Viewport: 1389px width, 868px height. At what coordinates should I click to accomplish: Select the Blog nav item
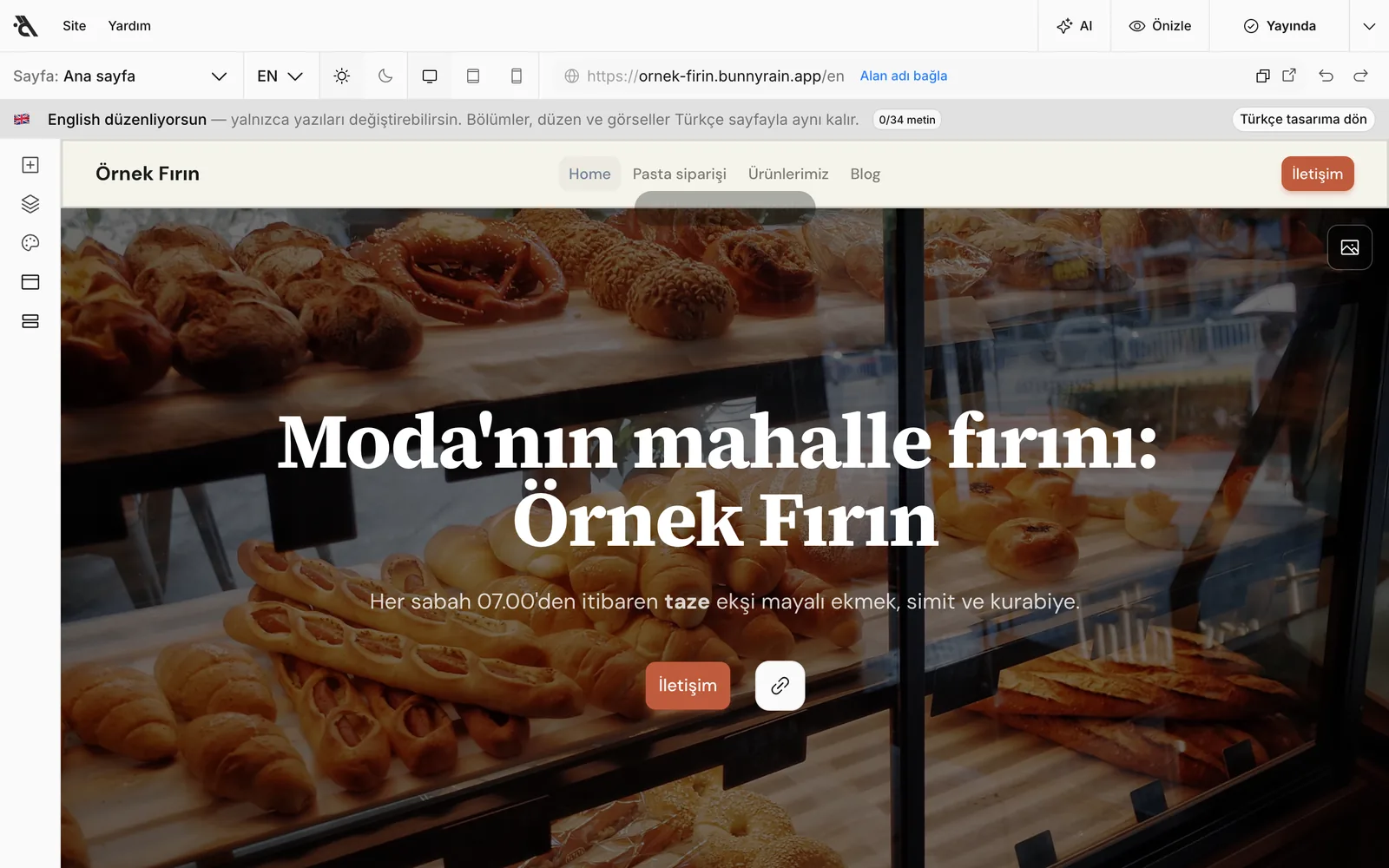[866, 174]
